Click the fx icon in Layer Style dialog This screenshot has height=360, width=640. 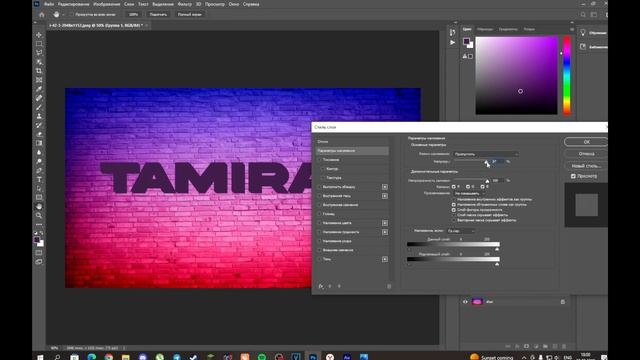click(321, 286)
